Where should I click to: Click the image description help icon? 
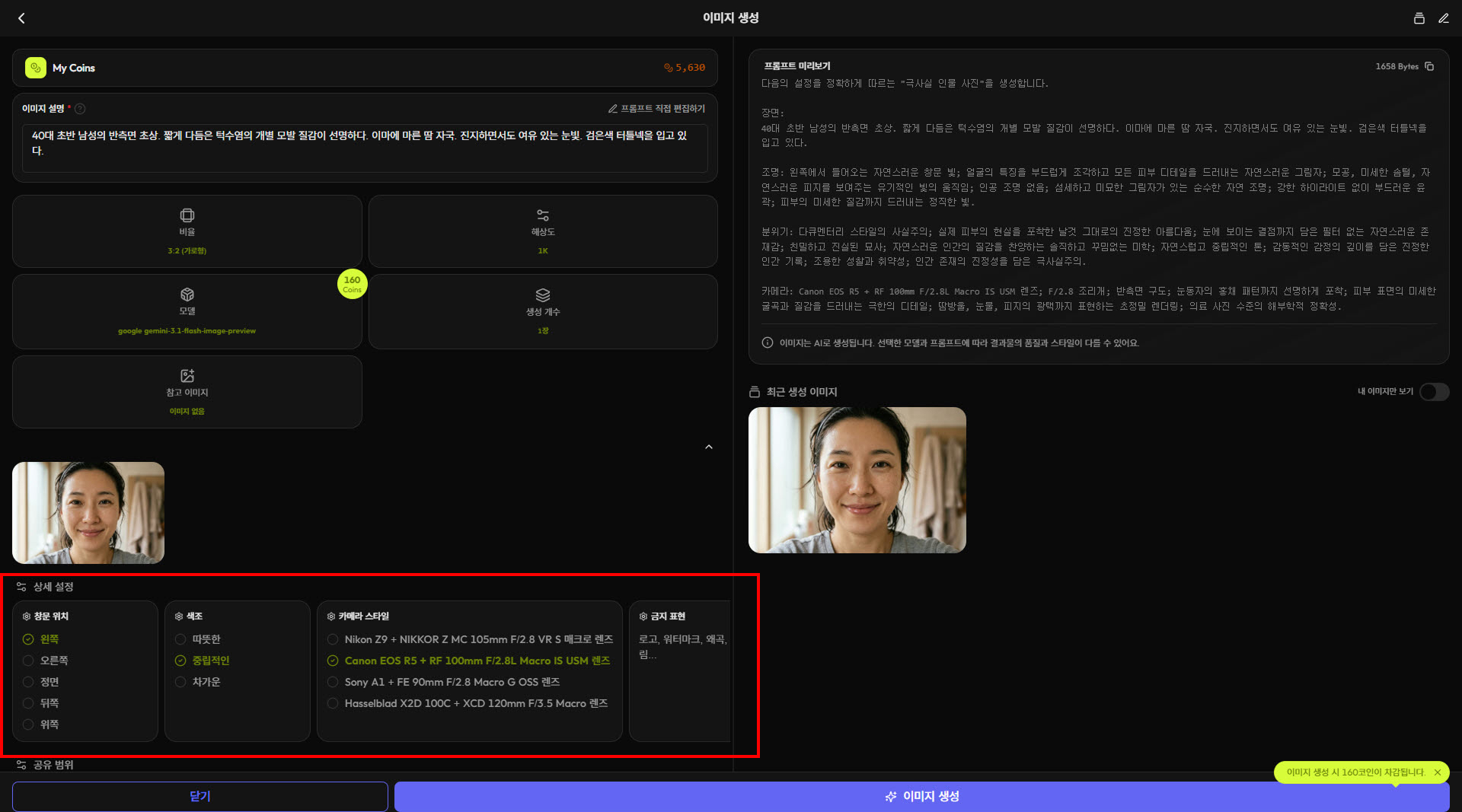coord(80,109)
